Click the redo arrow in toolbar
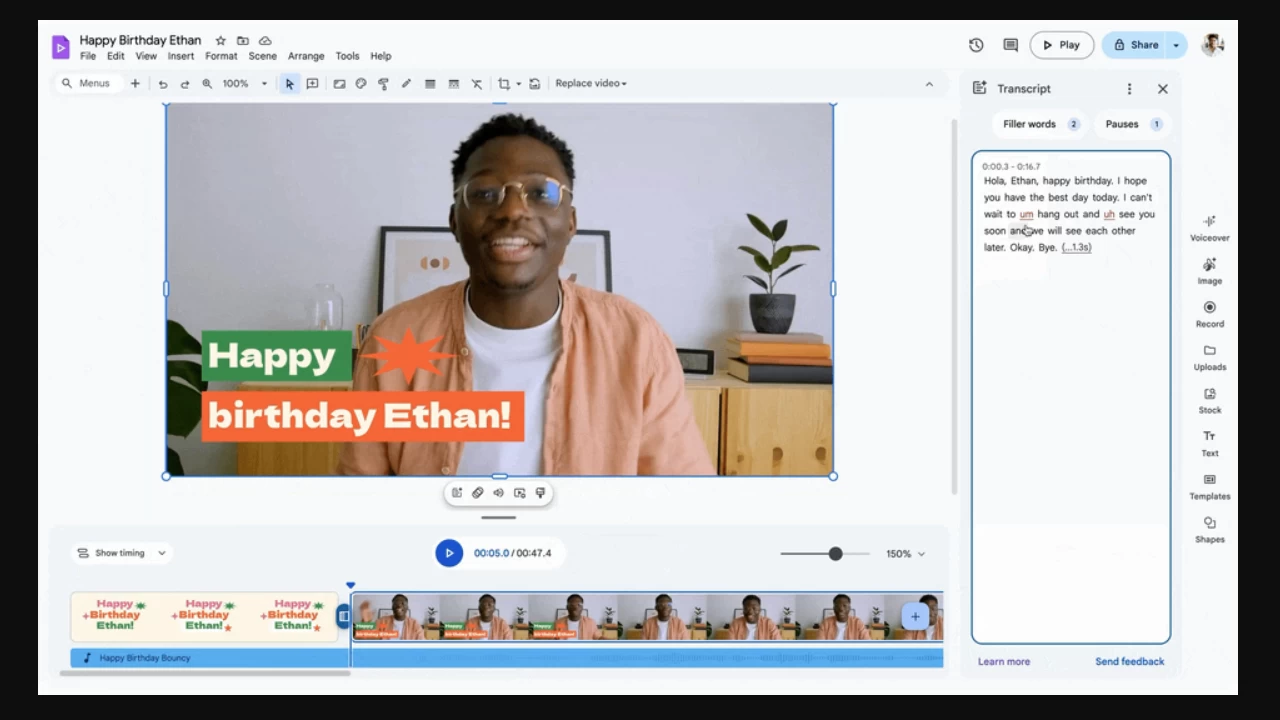 (x=185, y=84)
